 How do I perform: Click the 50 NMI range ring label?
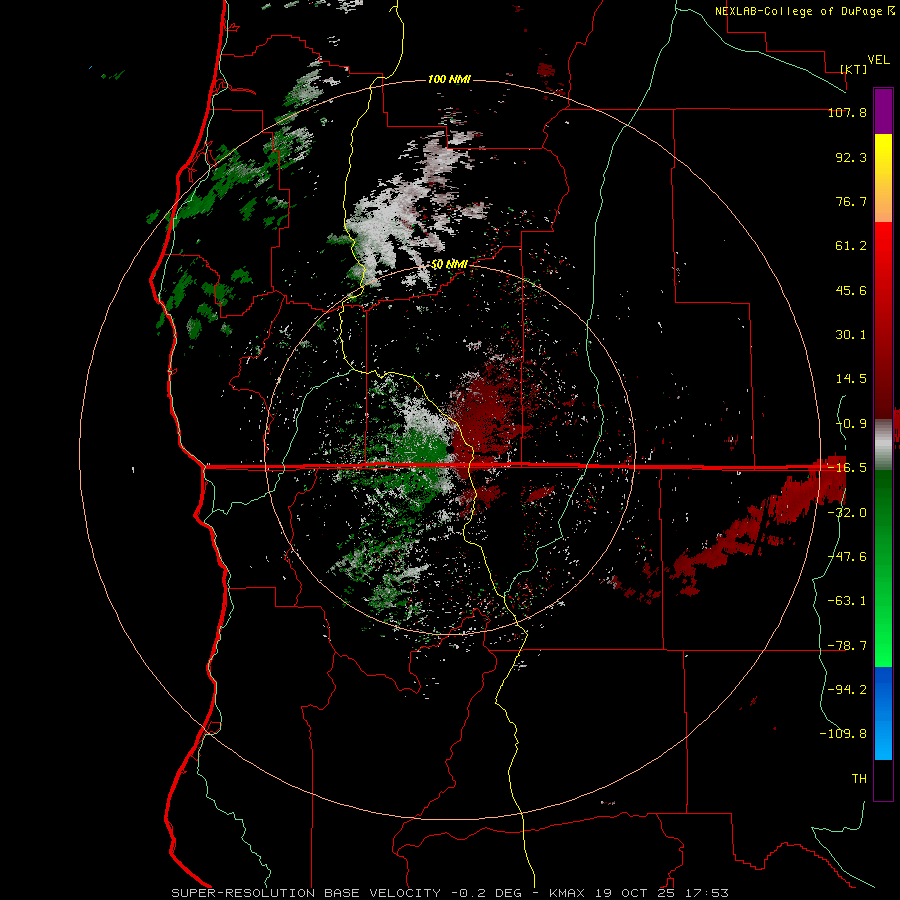449,264
